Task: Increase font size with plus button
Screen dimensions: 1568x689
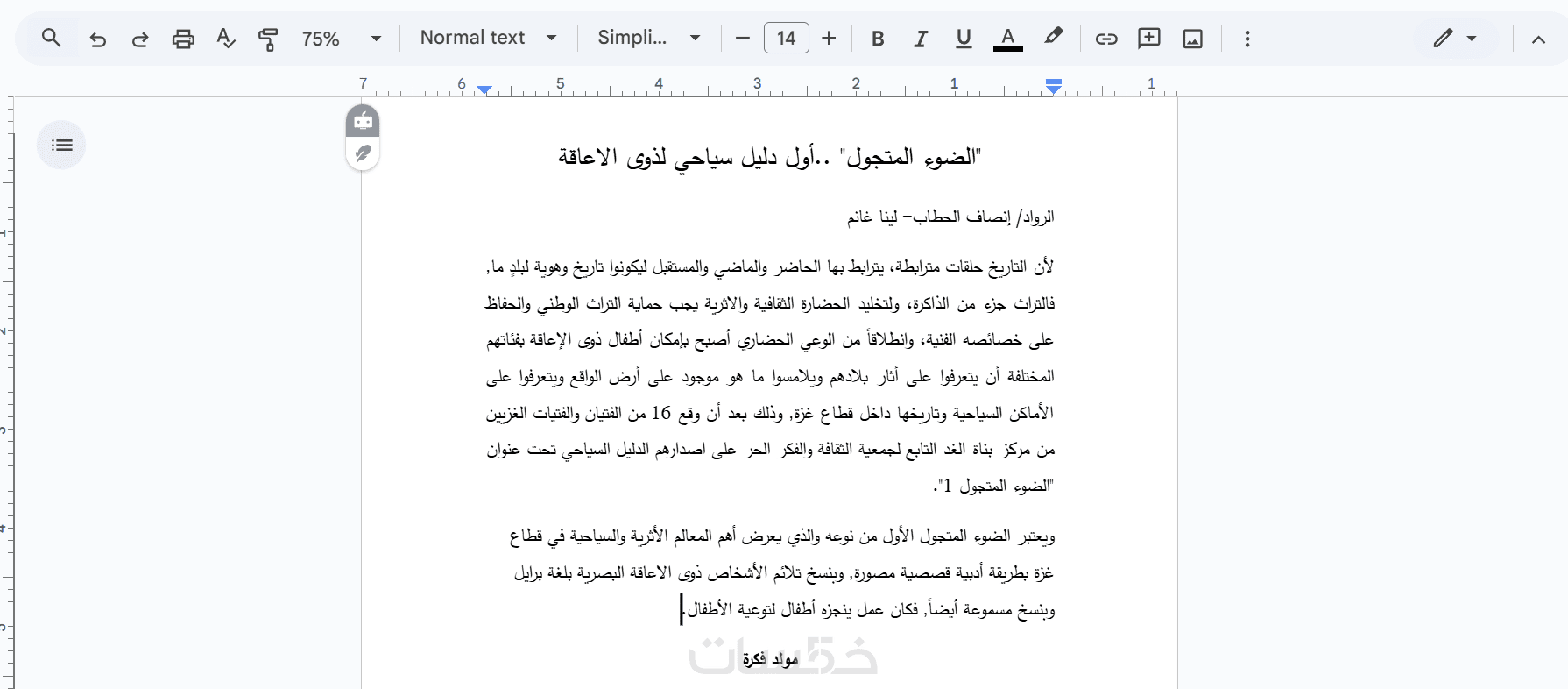Action: [x=829, y=39]
